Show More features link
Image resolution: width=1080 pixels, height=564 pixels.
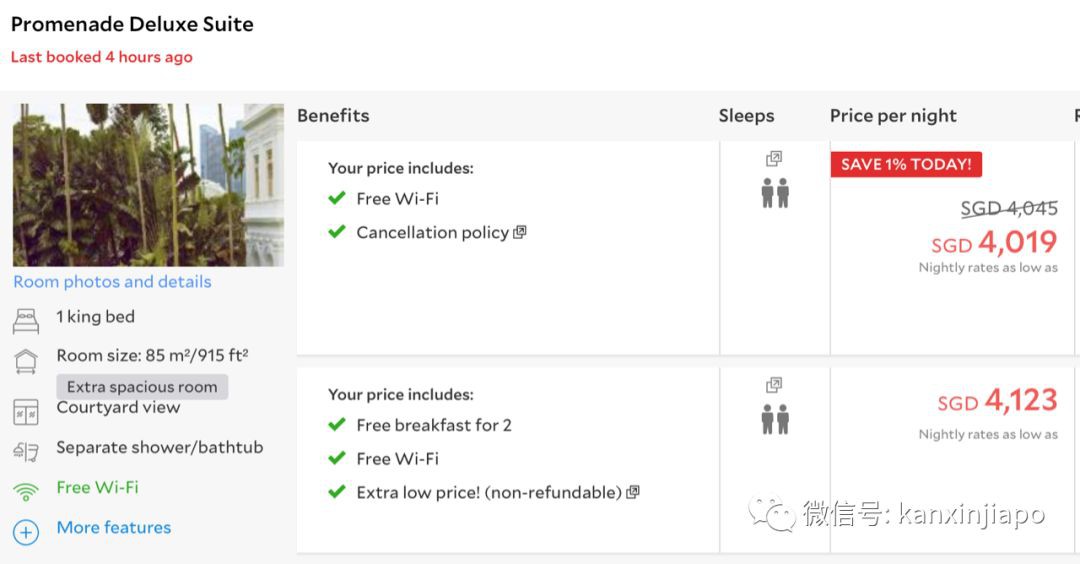click(114, 528)
